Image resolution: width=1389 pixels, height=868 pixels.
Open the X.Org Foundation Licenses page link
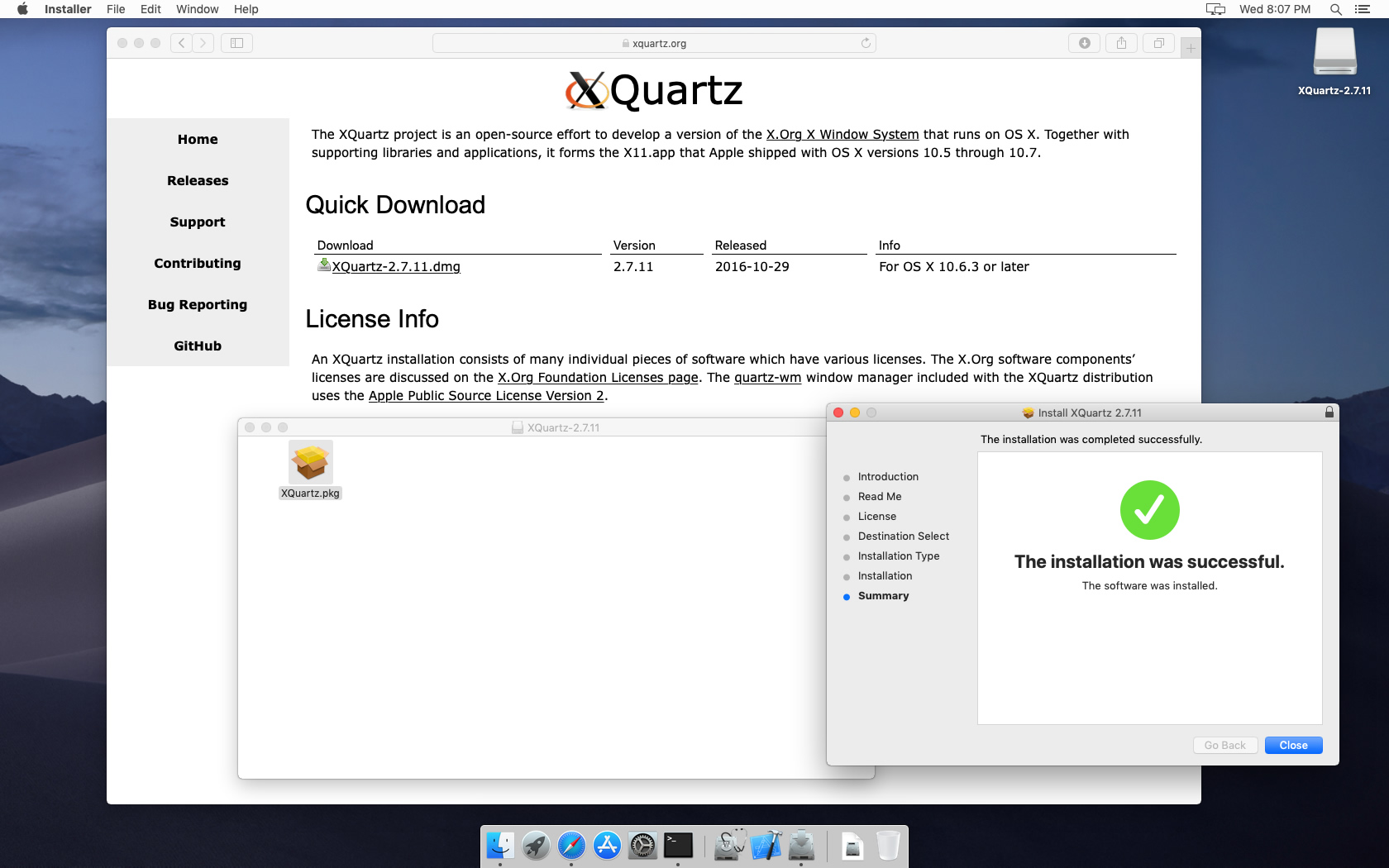598,378
